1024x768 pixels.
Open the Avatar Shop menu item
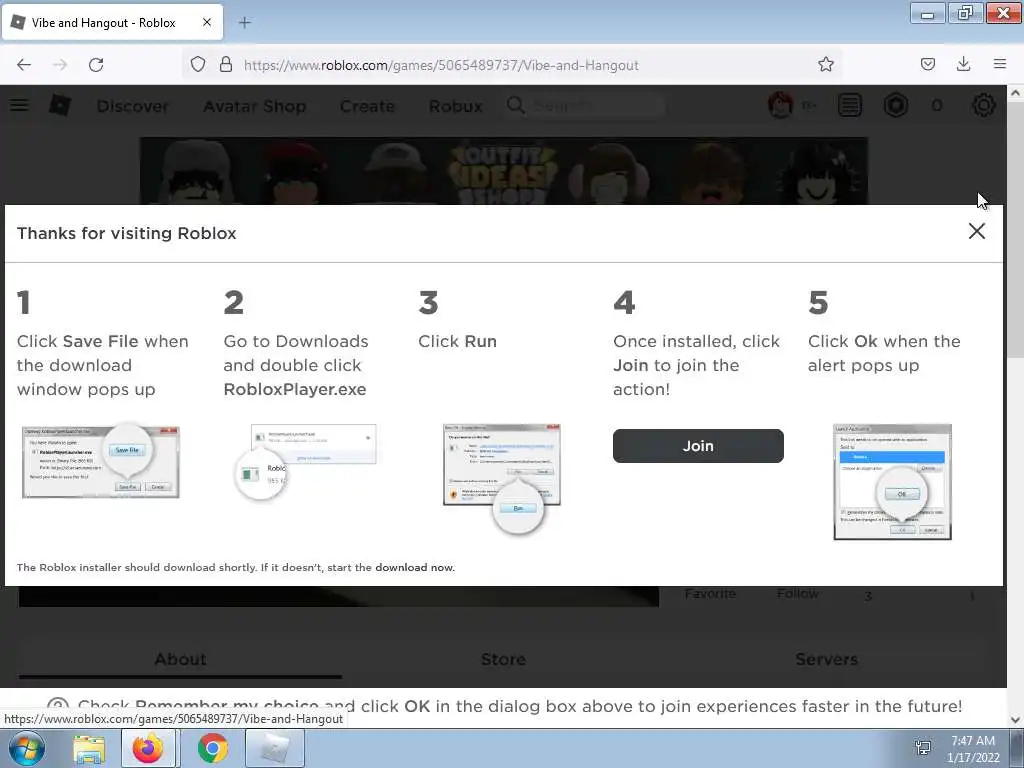(x=255, y=106)
